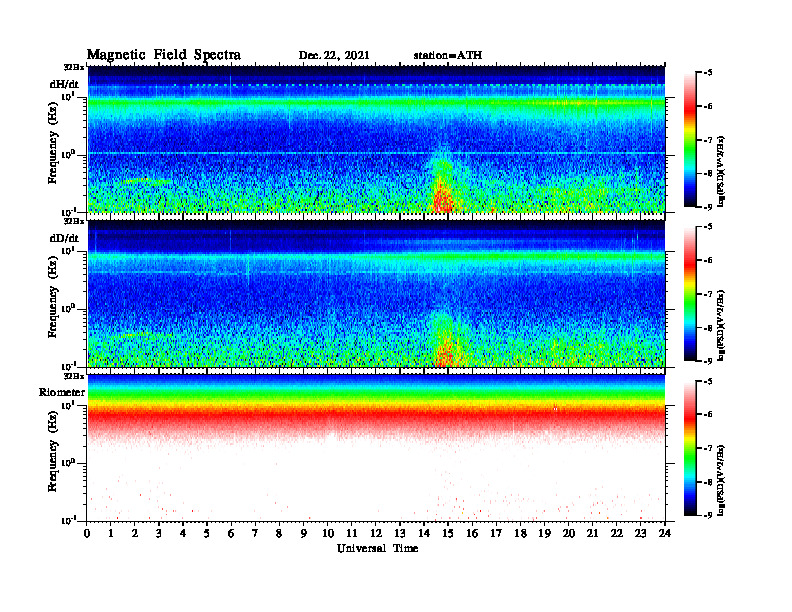
Task: Click the red band in the Riometer spectrogram
Action: tap(376, 417)
